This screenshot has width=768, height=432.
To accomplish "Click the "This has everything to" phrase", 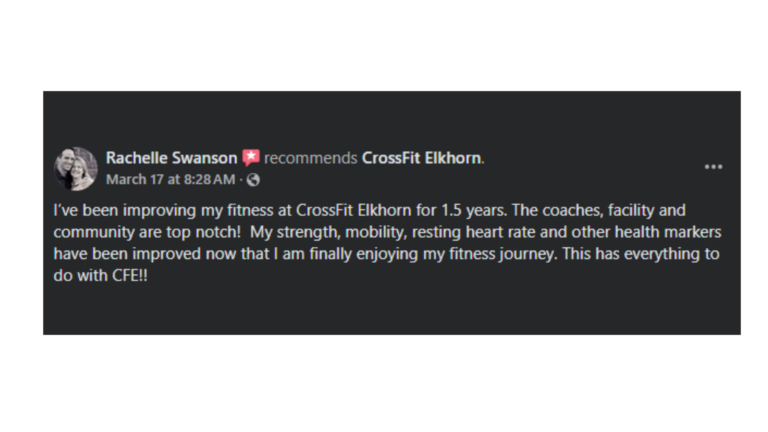I will [x=641, y=254].
